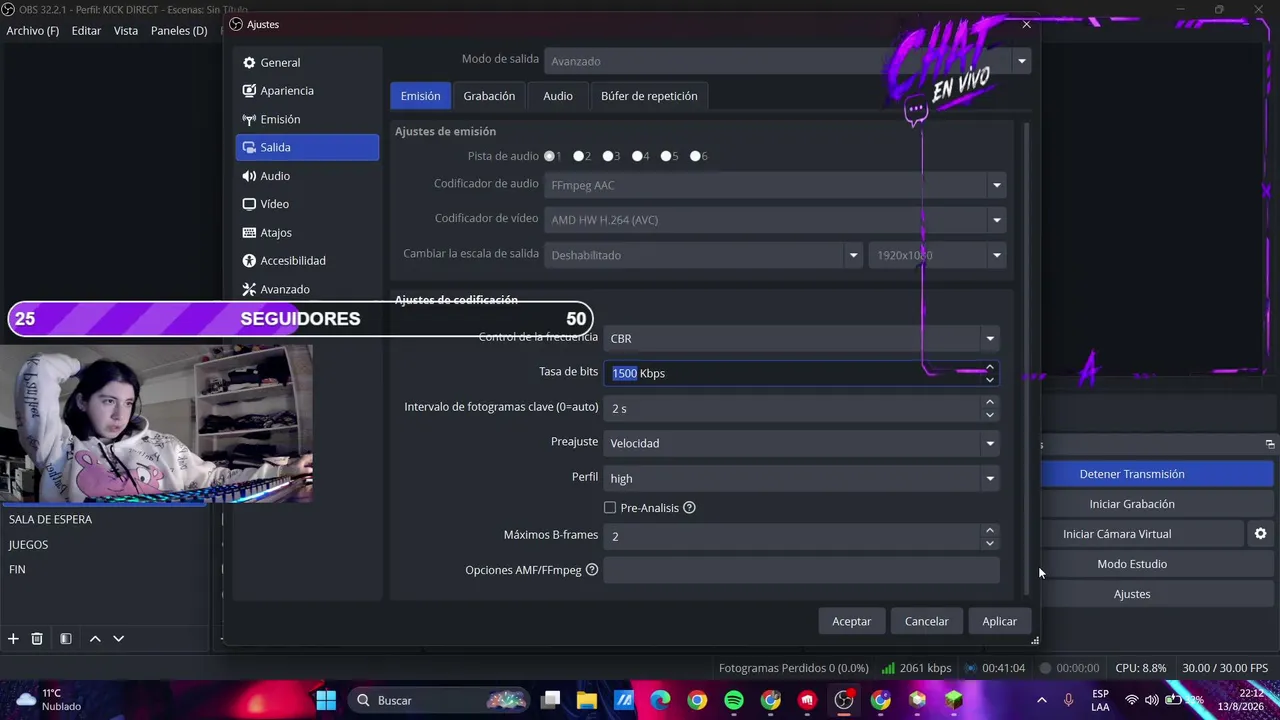Open the Accesibilidad settings section
Viewport: 1280px width, 720px height.
coord(307,261)
